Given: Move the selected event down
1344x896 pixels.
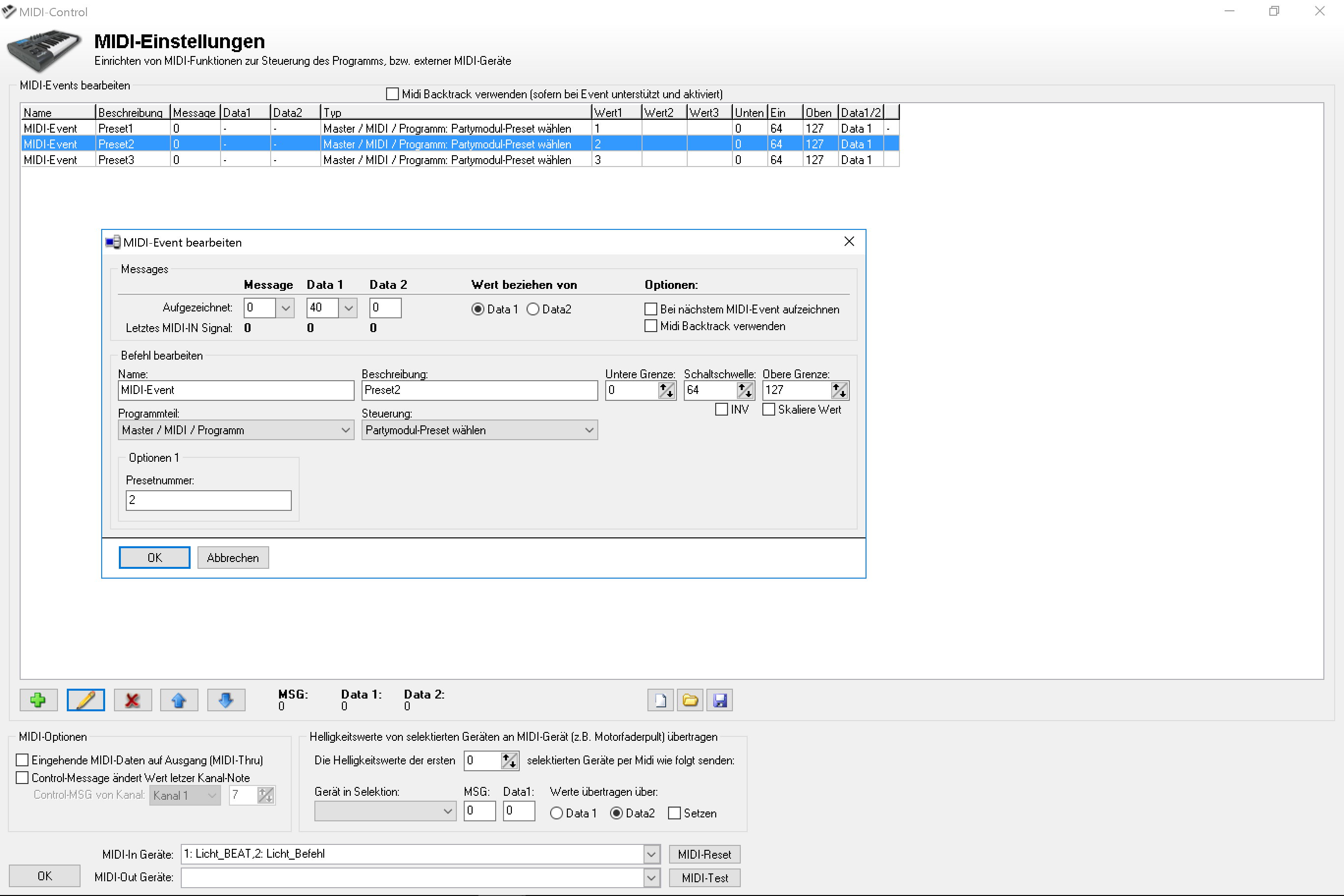Looking at the screenshot, I should click(225, 700).
